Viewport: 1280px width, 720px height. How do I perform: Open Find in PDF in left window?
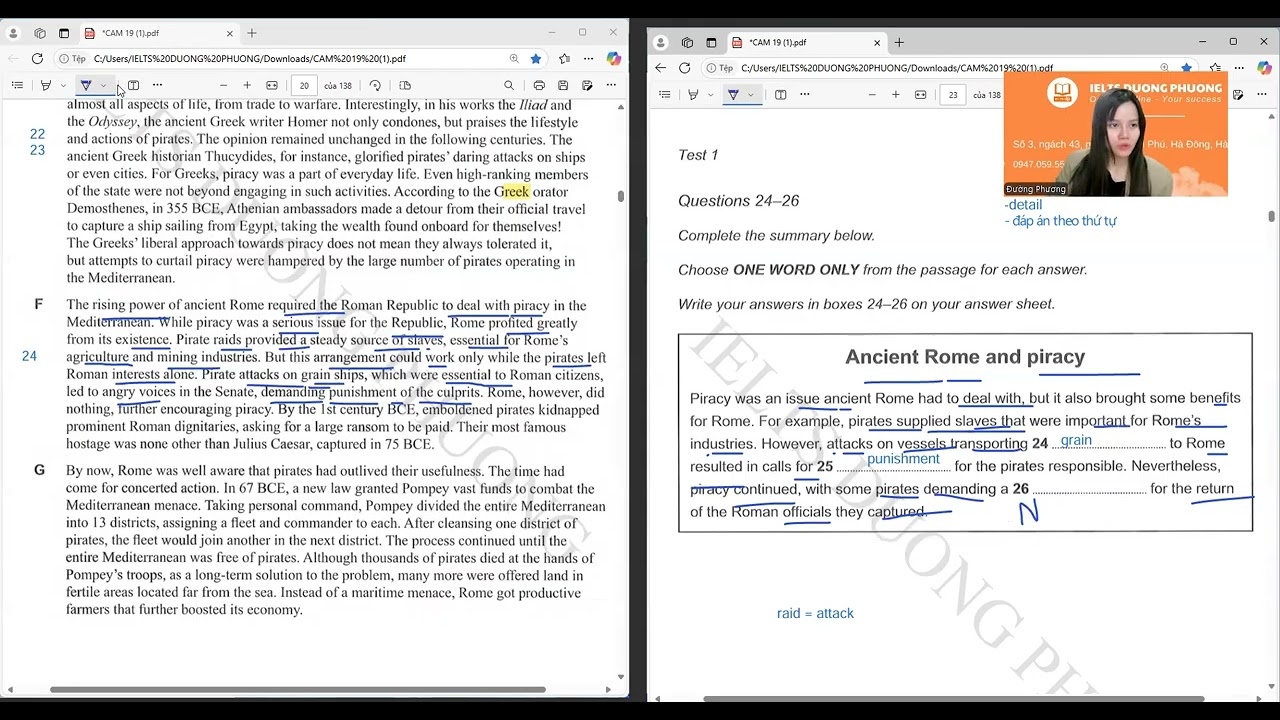click(x=509, y=86)
